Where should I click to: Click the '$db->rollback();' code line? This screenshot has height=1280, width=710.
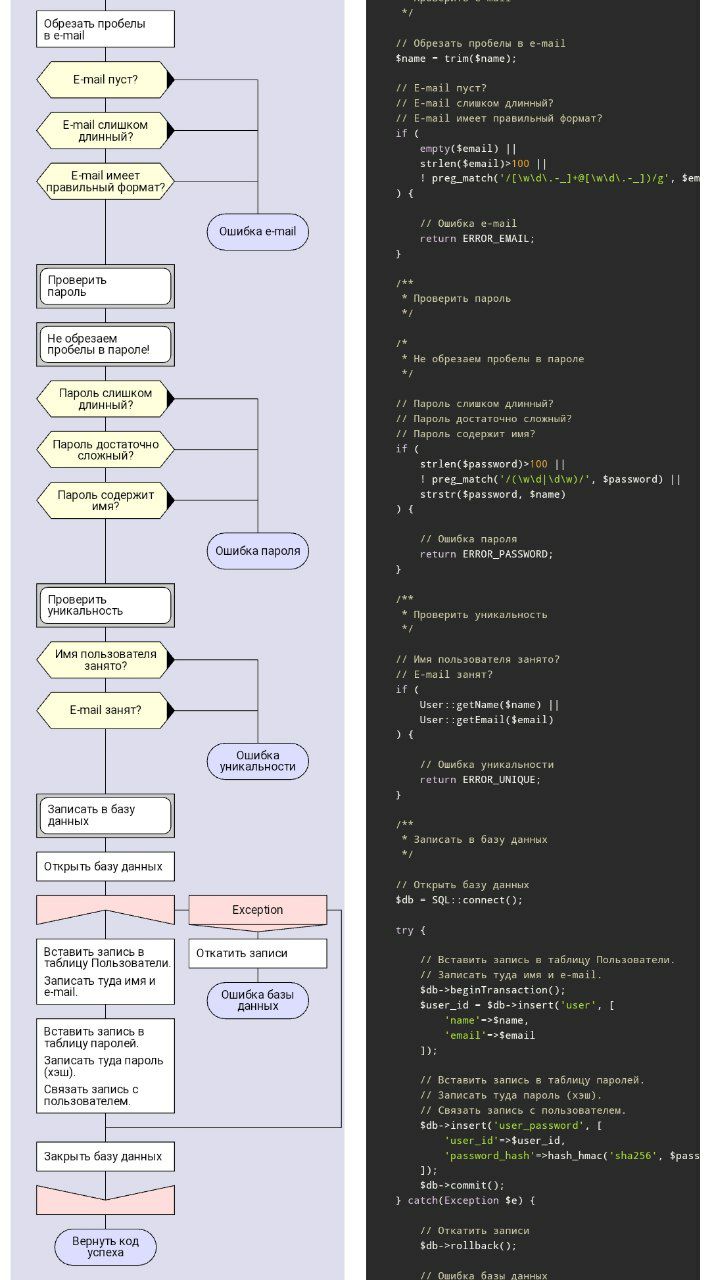pyautogui.click(x=468, y=1246)
